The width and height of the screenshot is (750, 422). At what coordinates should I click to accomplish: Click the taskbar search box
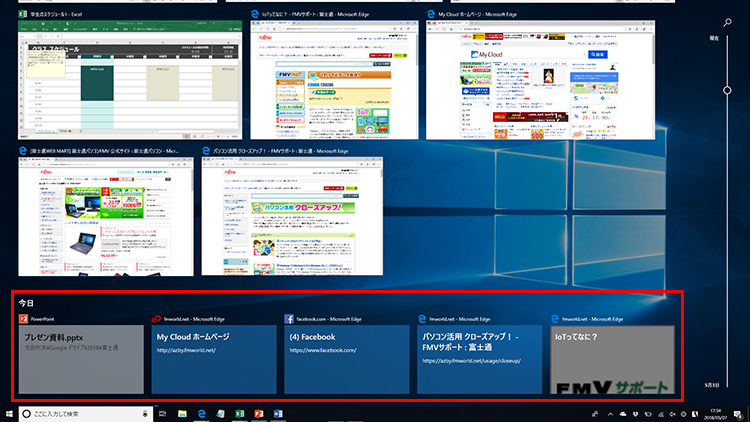80,413
